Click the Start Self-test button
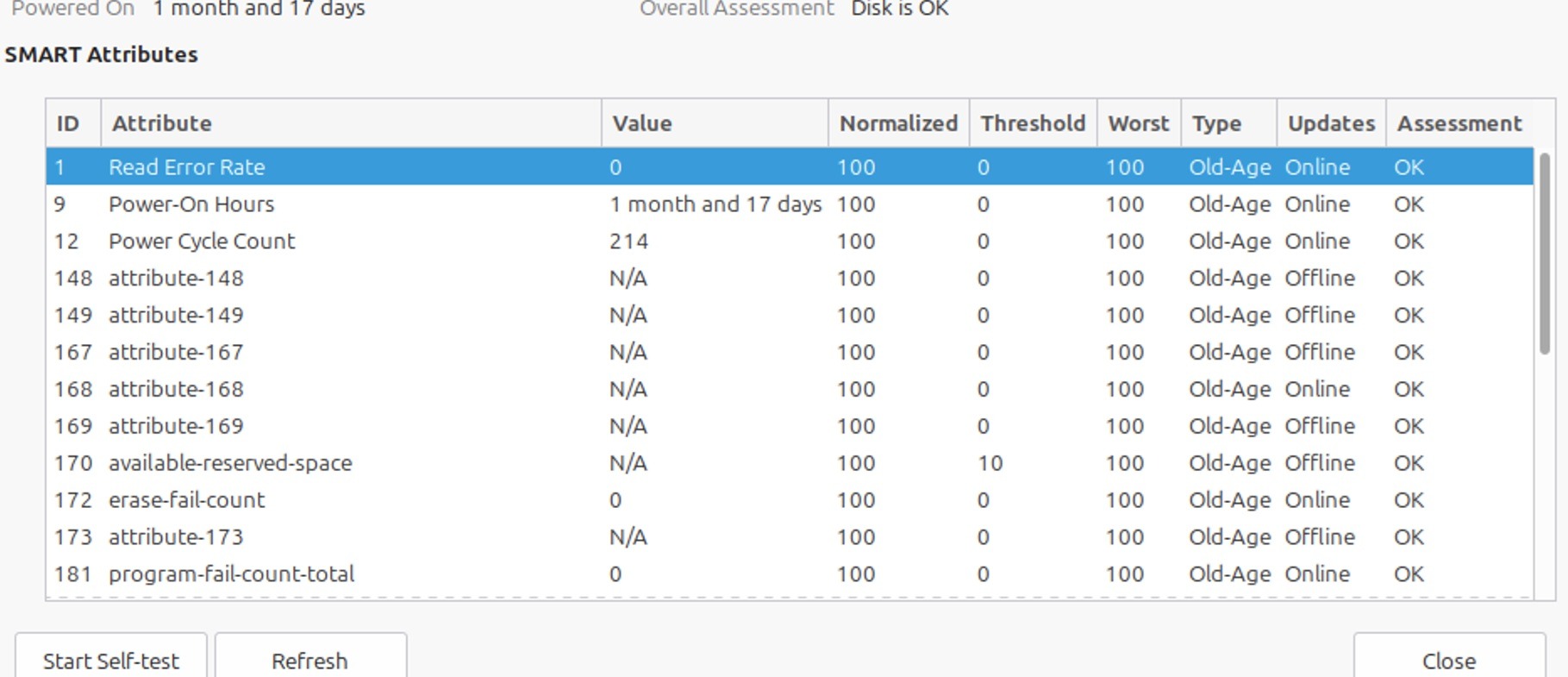1568x677 pixels. click(x=111, y=660)
